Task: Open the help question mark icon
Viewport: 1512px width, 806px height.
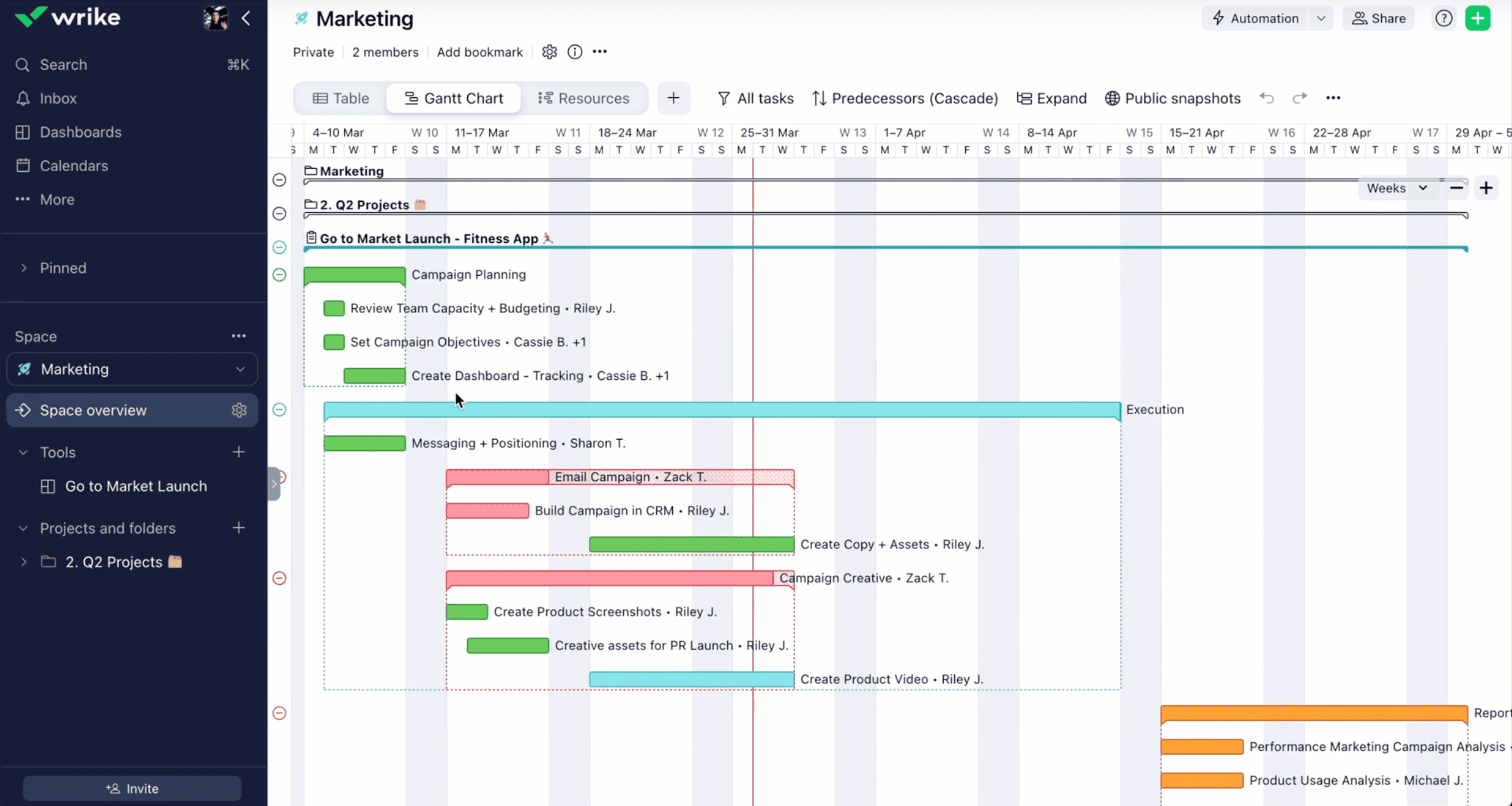Action: pos(1443,18)
